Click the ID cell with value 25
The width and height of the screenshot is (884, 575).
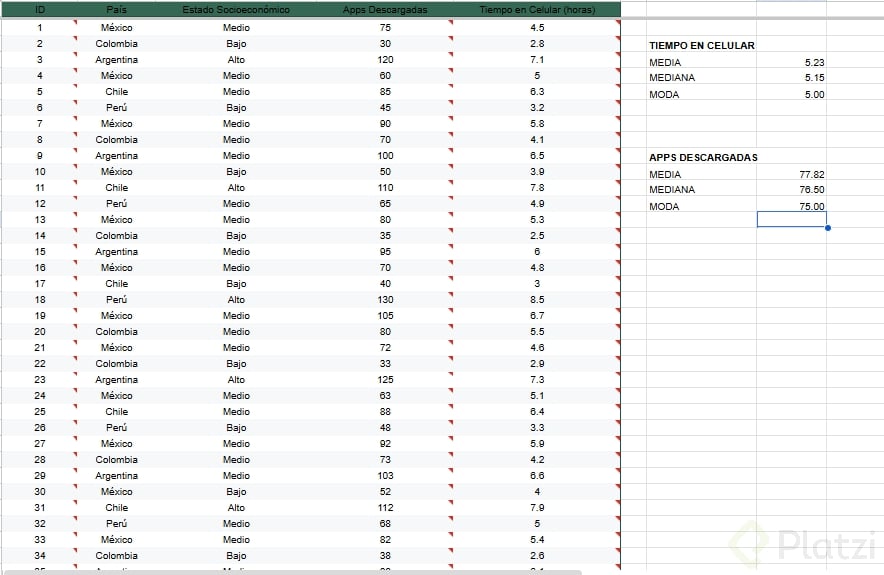[39, 412]
